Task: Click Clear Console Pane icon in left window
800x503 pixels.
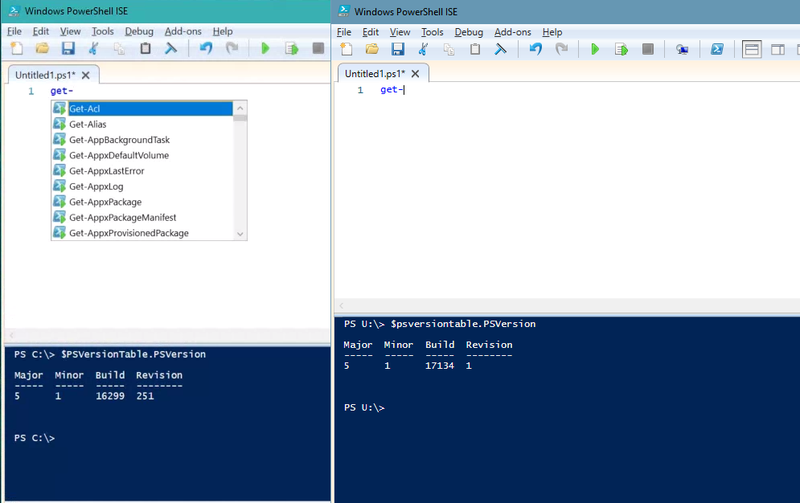Action: tap(171, 48)
